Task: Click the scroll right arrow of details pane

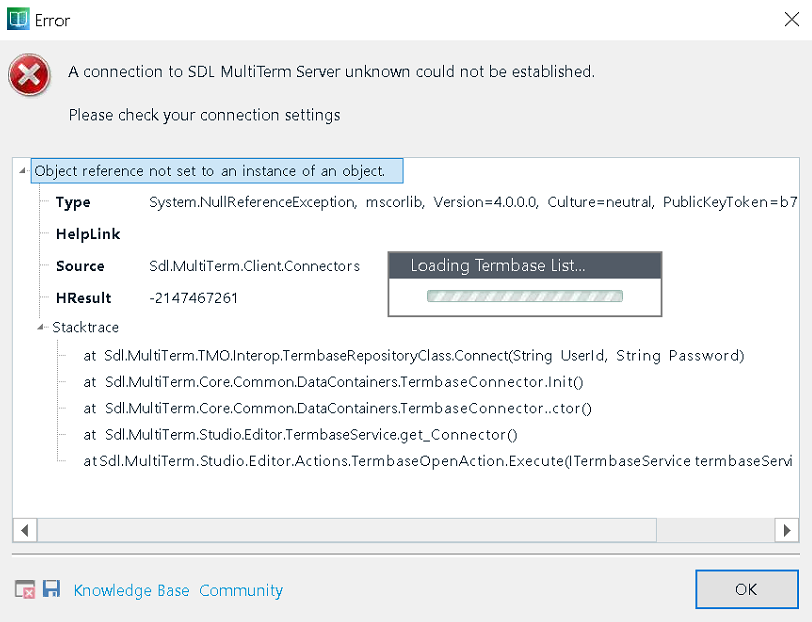Action: [787, 530]
